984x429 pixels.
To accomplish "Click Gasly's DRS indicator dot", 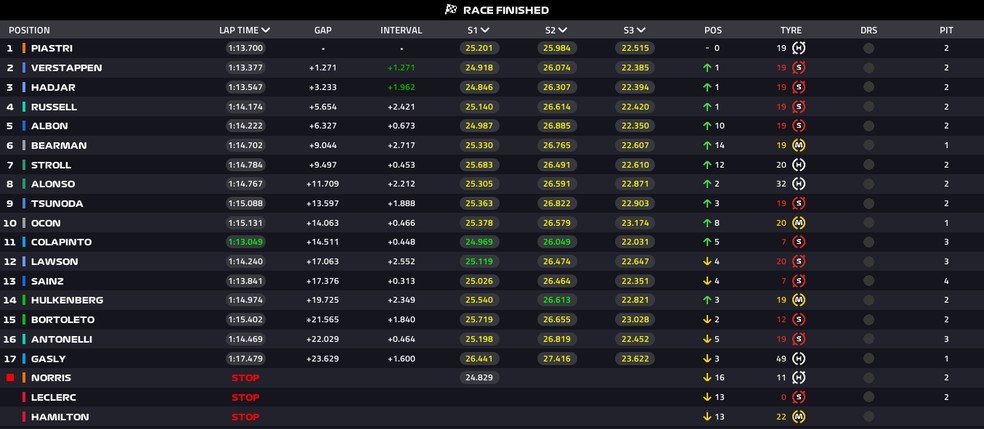I will tap(869, 359).
